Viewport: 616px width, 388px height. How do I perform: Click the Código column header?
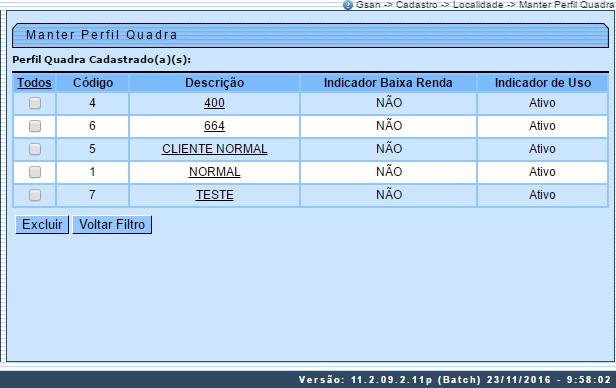pos(93,83)
